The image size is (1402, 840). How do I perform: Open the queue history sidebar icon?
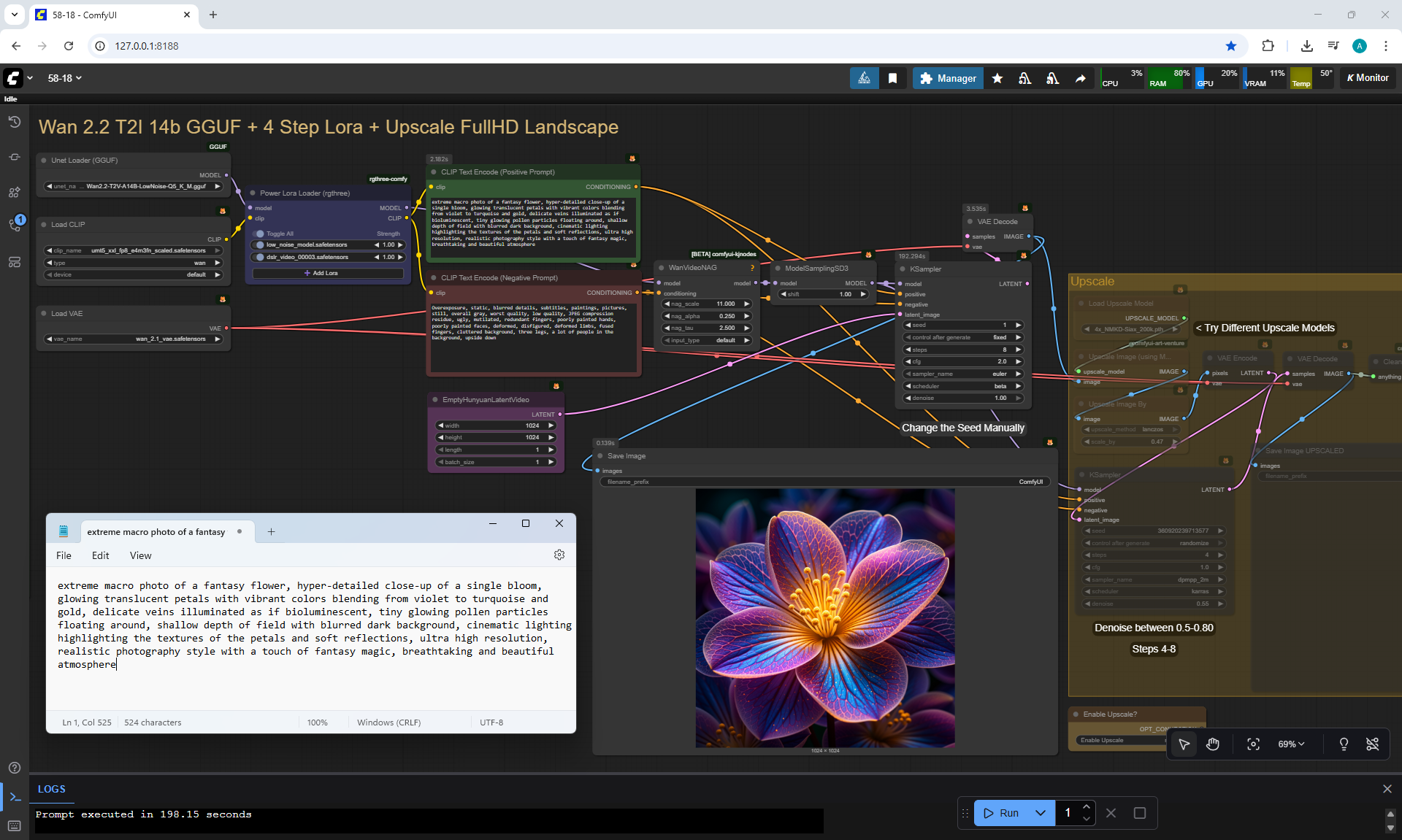tap(14, 122)
